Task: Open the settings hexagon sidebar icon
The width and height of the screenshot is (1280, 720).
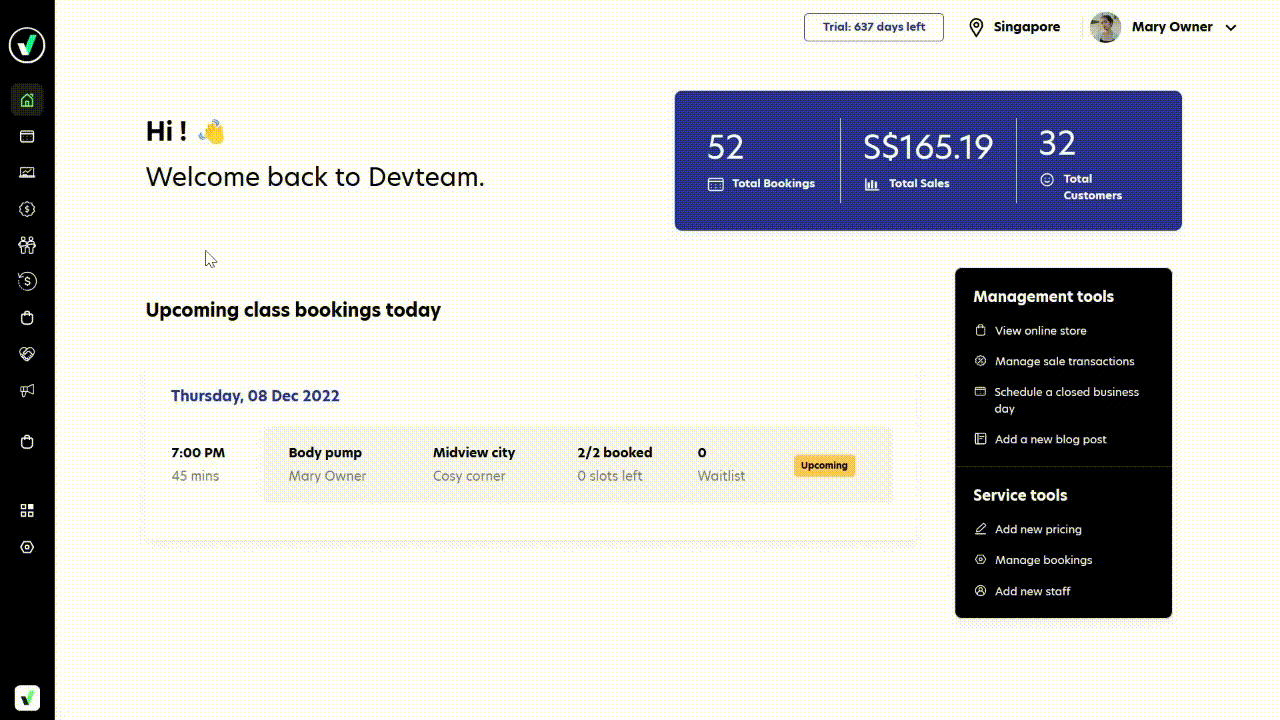Action: (x=27, y=547)
